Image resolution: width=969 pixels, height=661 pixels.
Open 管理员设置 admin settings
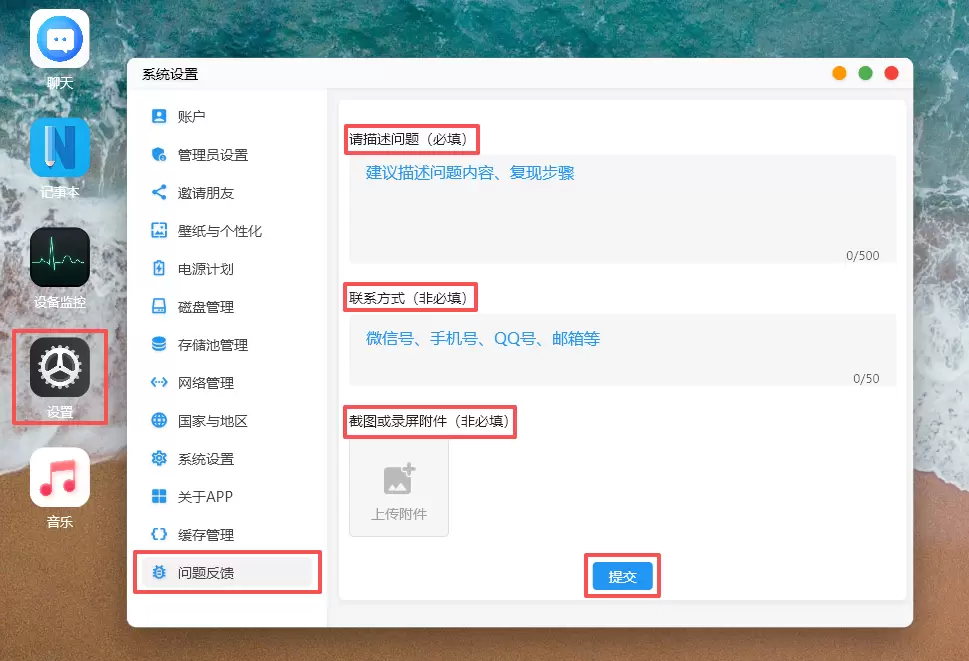(212, 155)
